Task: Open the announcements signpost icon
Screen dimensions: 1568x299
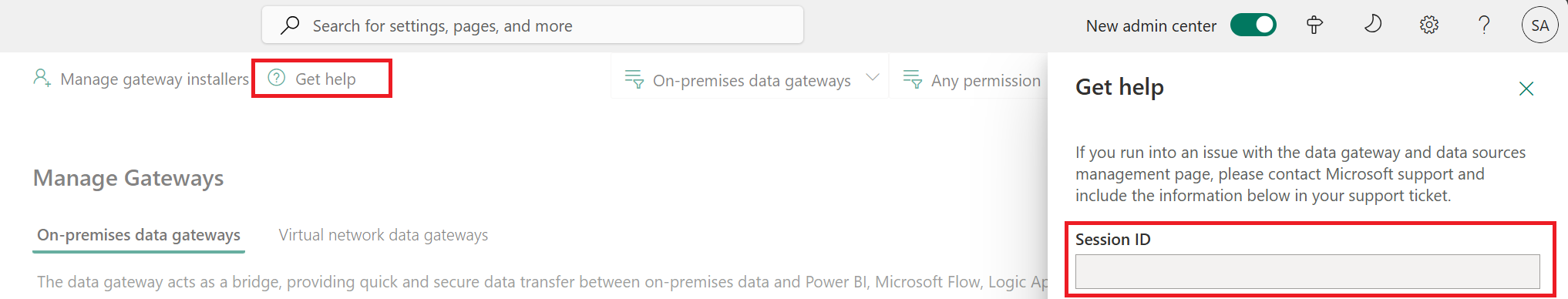Action: pyautogui.click(x=1315, y=25)
